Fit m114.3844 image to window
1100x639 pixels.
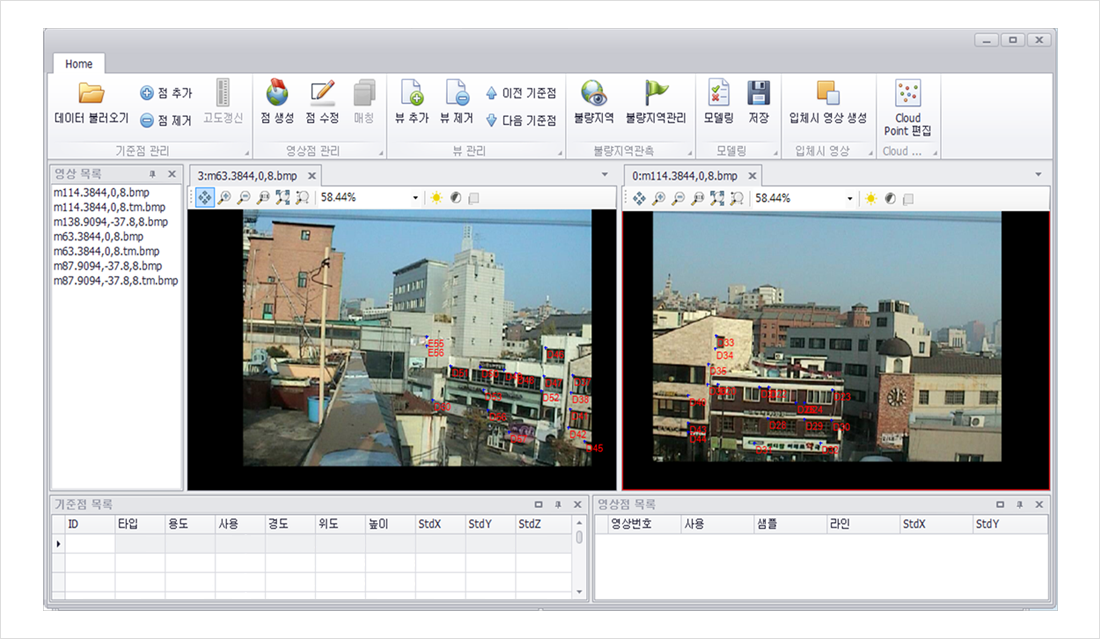pos(717,199)
